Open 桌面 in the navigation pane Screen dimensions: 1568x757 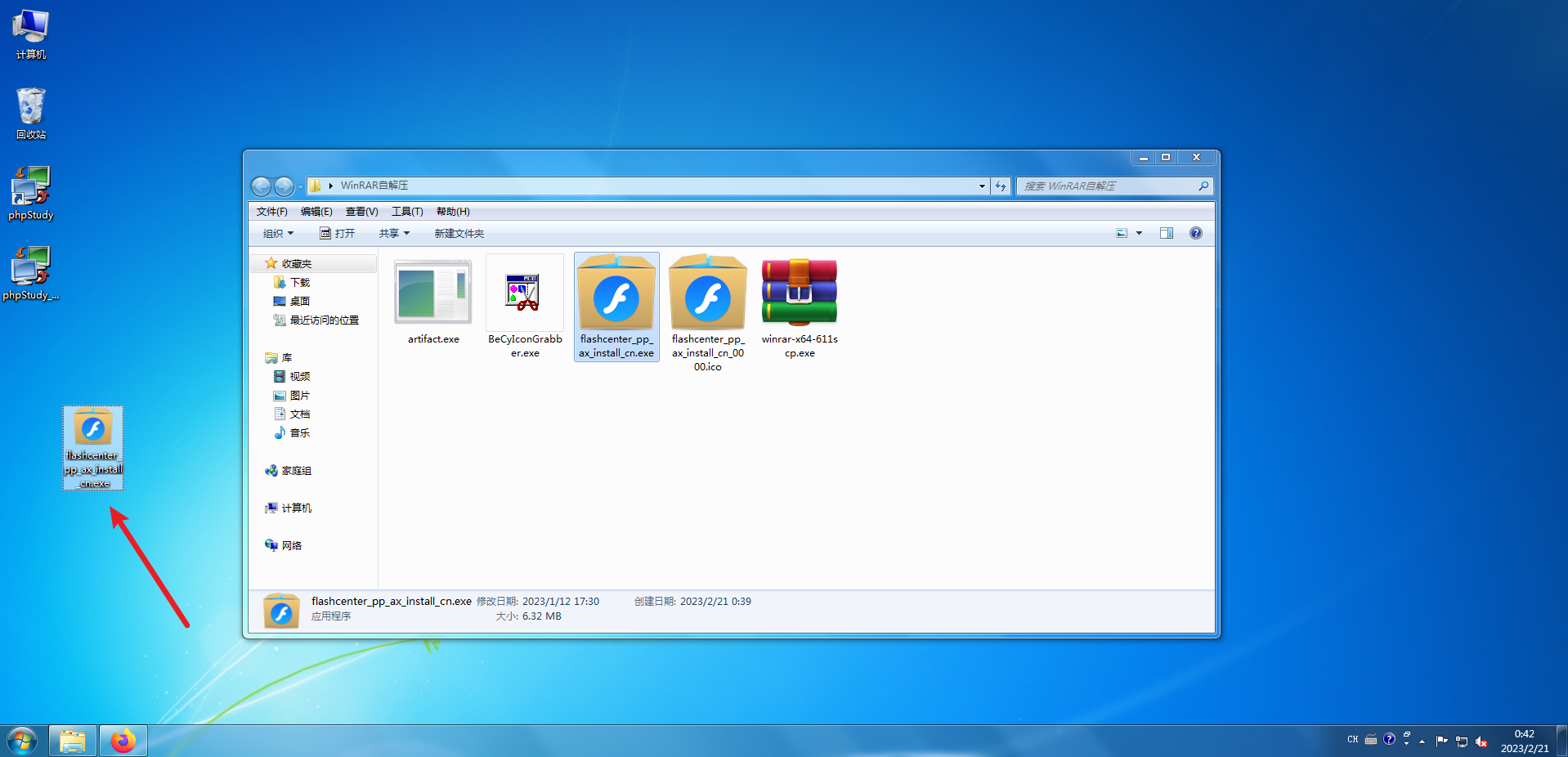pyautogui.click(x=300, y=302)
